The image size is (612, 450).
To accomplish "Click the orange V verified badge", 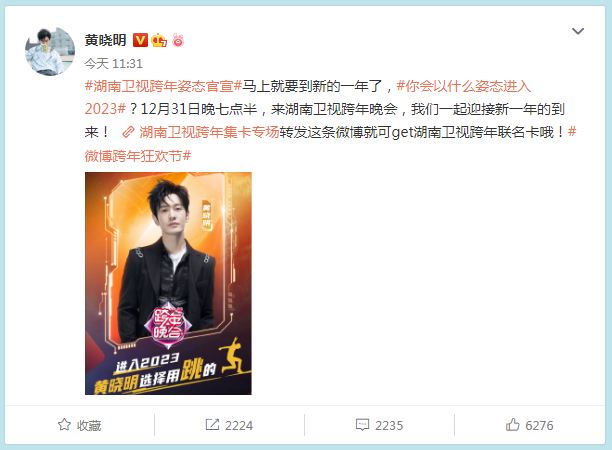I will (140, 40).
